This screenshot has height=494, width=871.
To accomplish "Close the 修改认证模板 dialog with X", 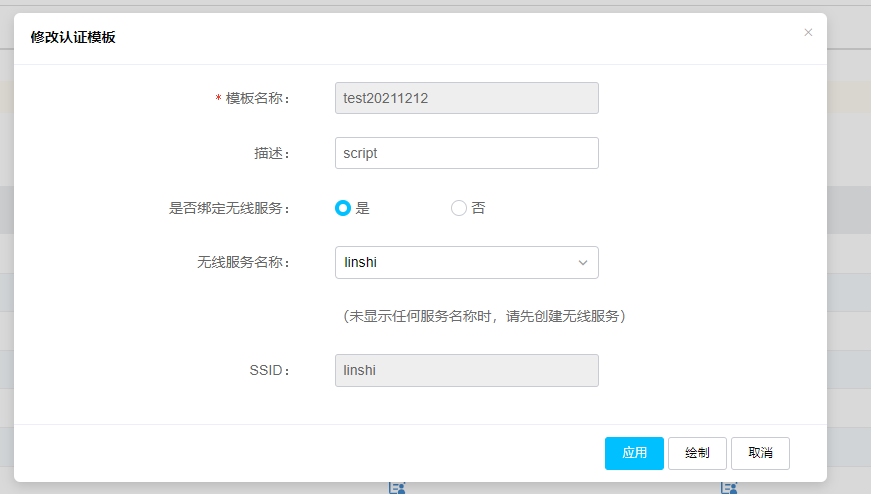I will pos(808,32).
